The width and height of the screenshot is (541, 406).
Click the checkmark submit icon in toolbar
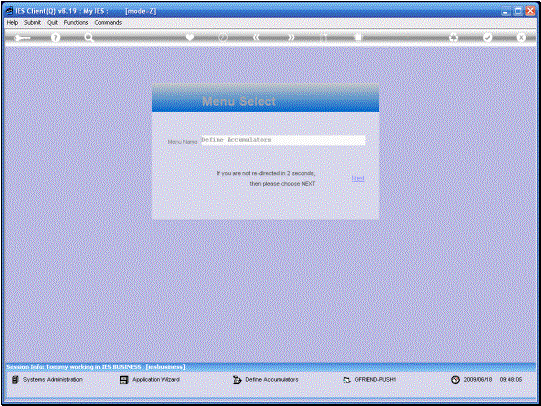(487, 37)
